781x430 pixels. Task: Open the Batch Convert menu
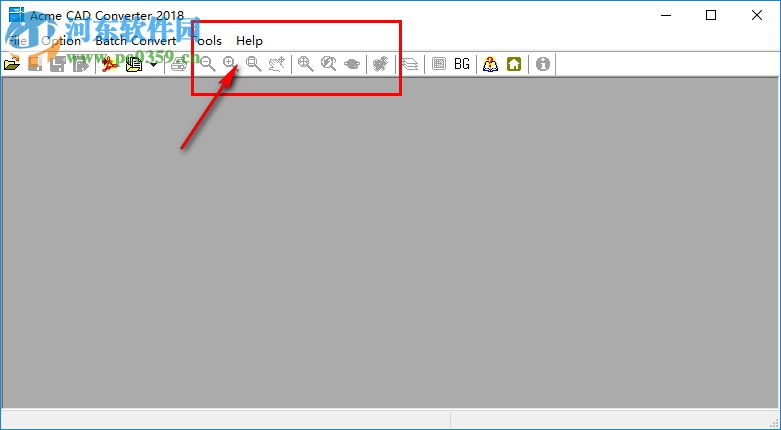coord(136,41)
